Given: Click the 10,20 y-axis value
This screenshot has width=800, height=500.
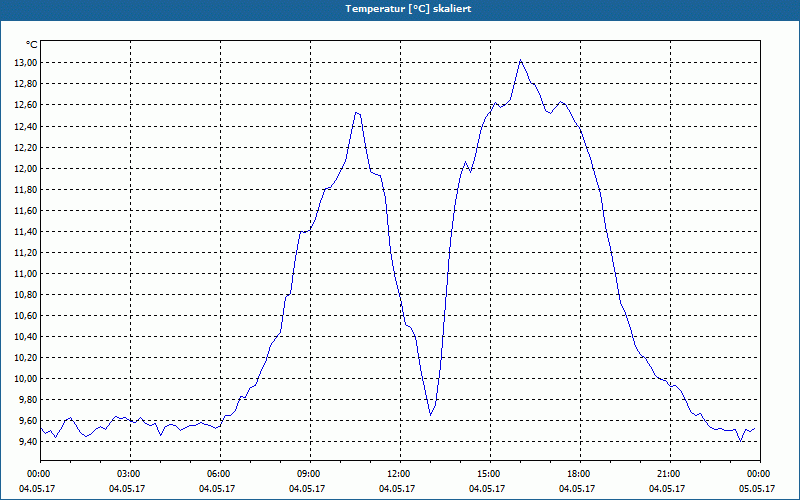Looking at the screenshot, I should coord(27,357).
